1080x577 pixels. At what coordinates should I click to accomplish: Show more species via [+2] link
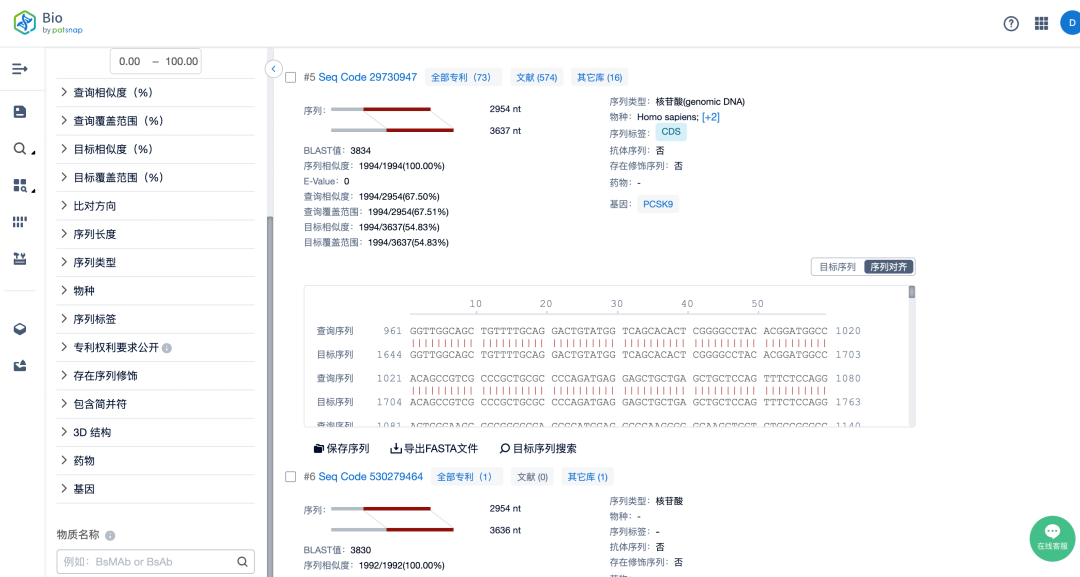[711, 117]
